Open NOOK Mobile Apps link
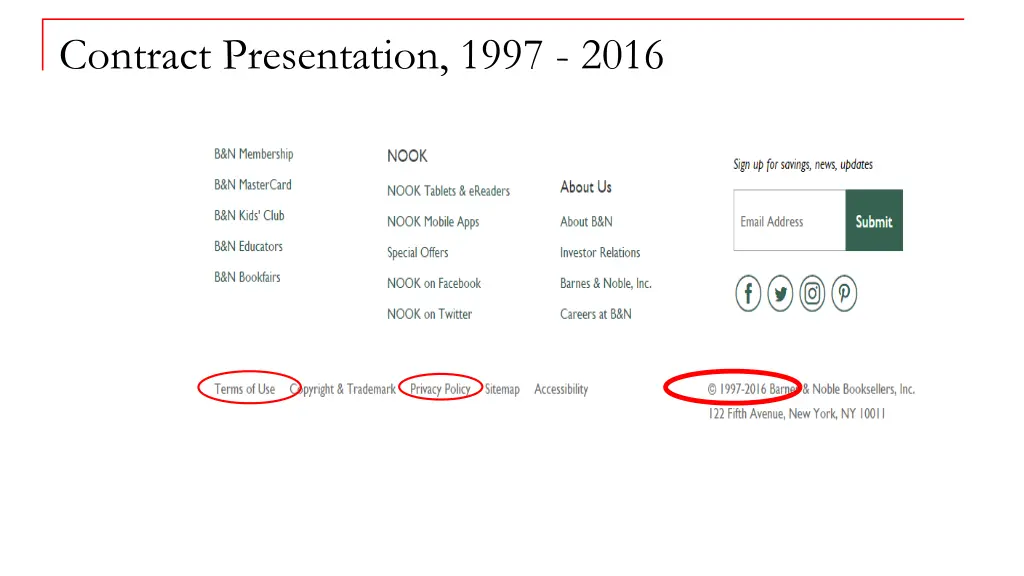 433,222
